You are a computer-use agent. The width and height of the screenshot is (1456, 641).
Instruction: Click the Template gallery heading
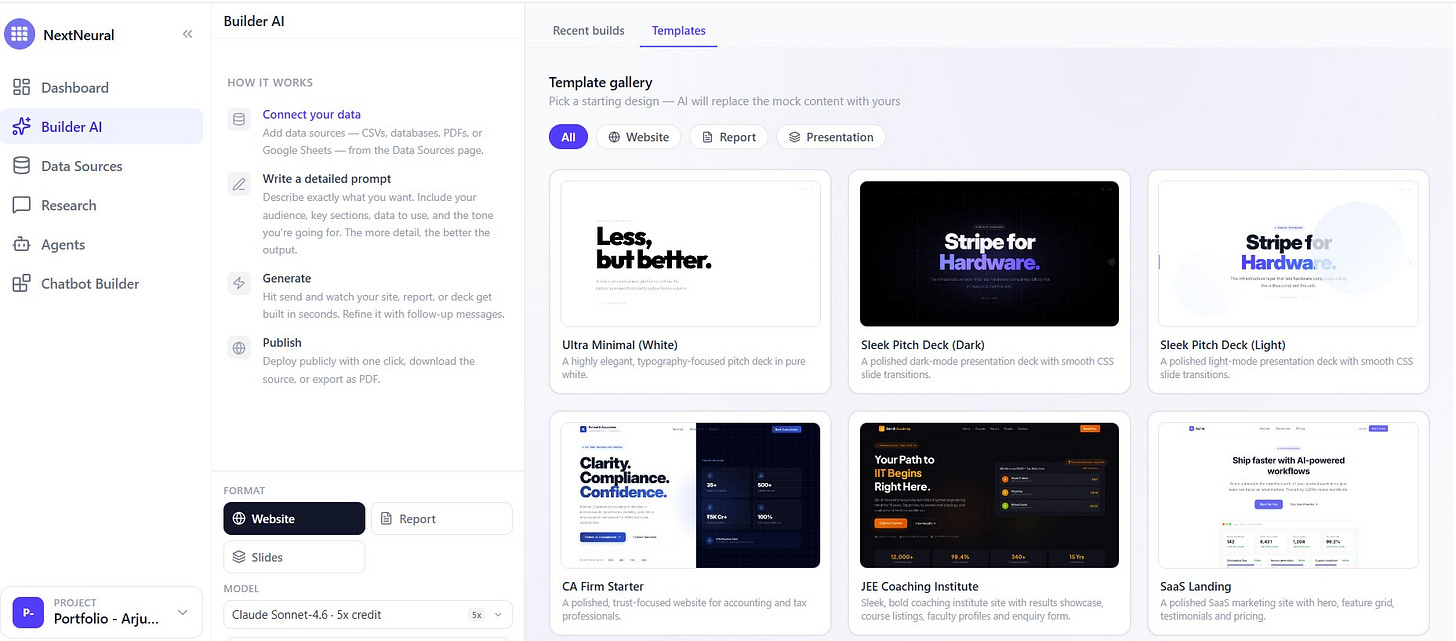click(x=601, y=82)
